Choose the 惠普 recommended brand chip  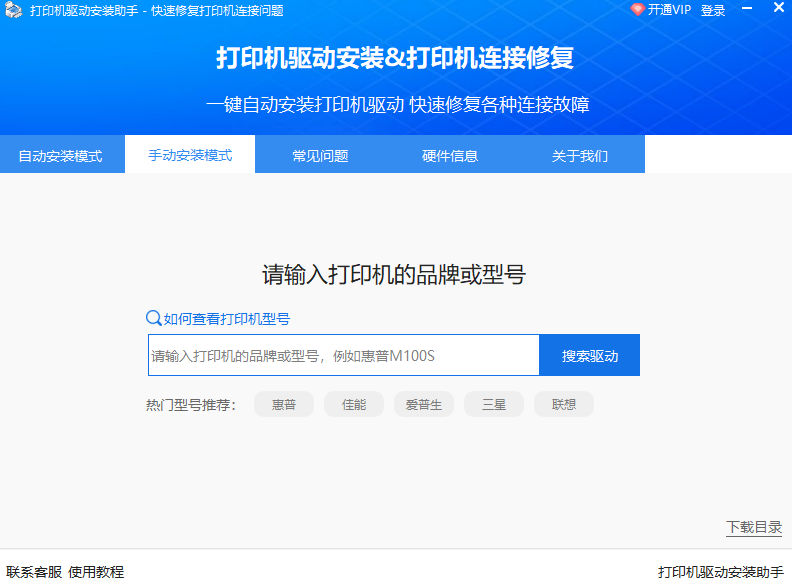click(284, 405)
